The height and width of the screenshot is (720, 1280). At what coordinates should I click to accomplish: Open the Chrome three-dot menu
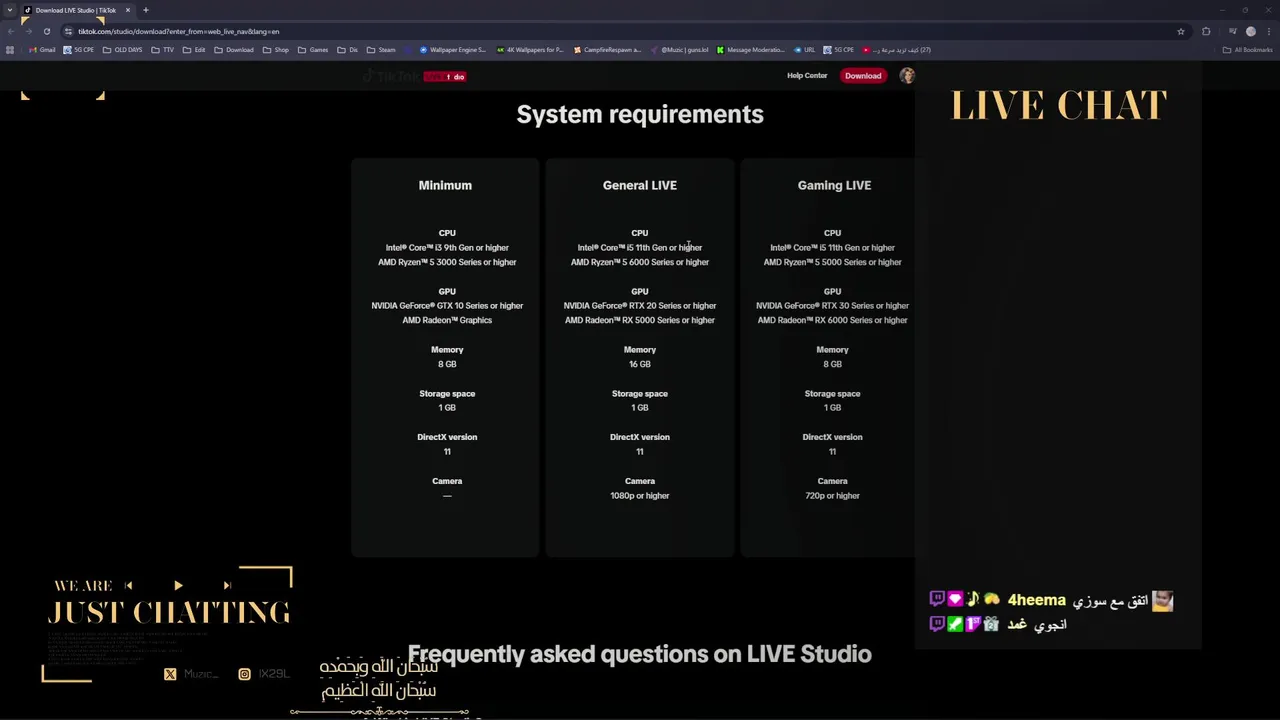coord(1268,31)
